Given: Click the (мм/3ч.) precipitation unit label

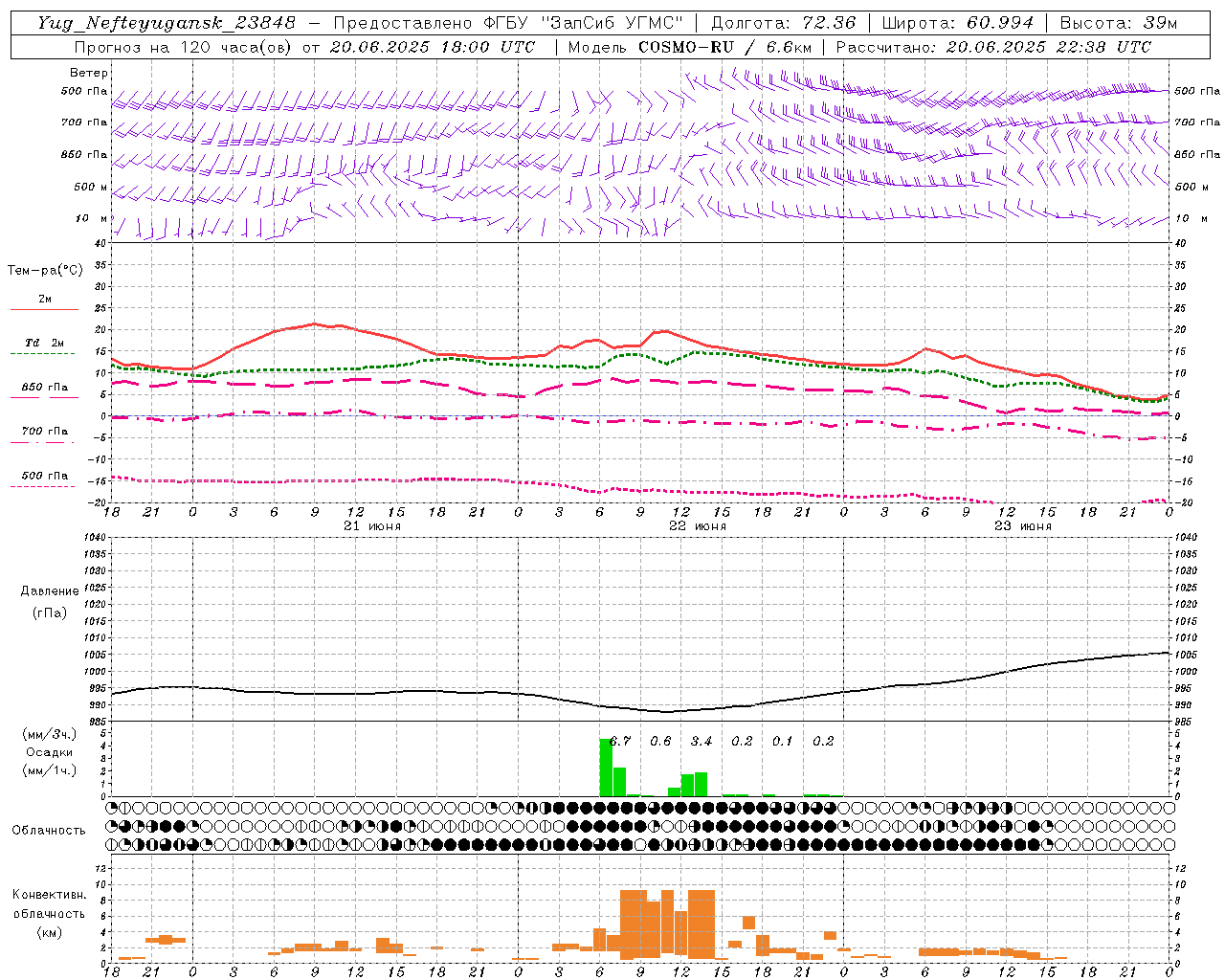Looking at the screenshot, I should coord(50,734).
